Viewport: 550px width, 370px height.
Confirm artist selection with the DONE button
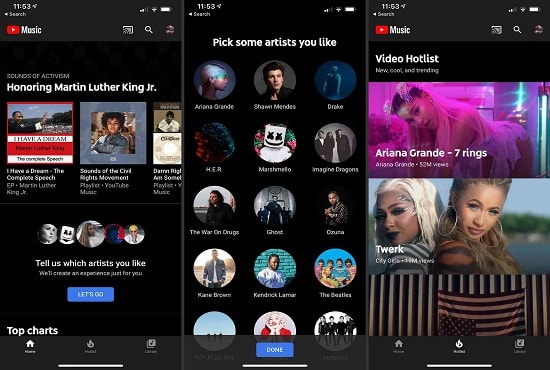275,350
